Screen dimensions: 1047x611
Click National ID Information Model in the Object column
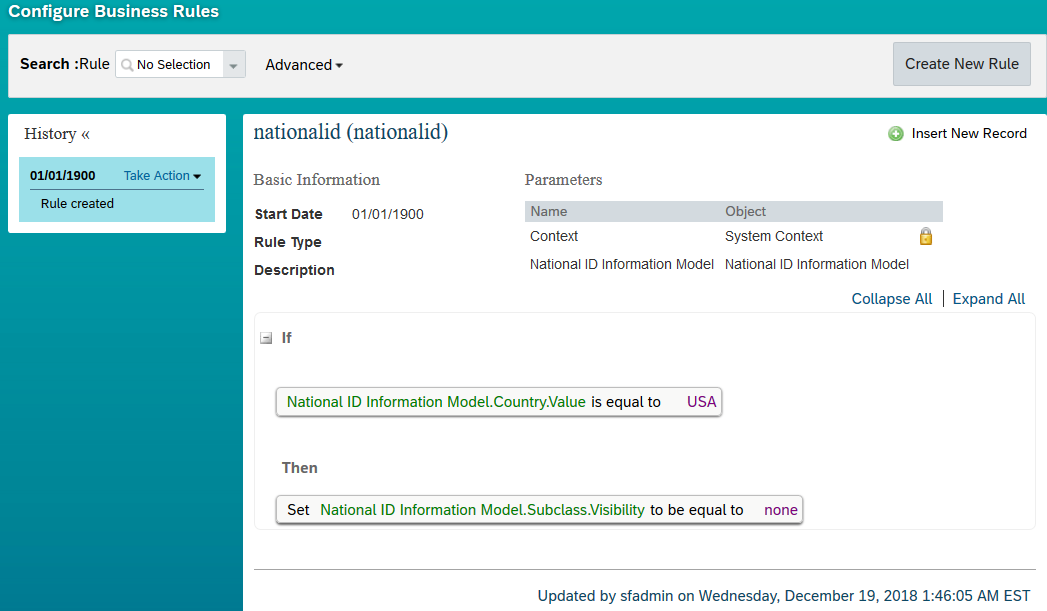[x=817, y=264]
